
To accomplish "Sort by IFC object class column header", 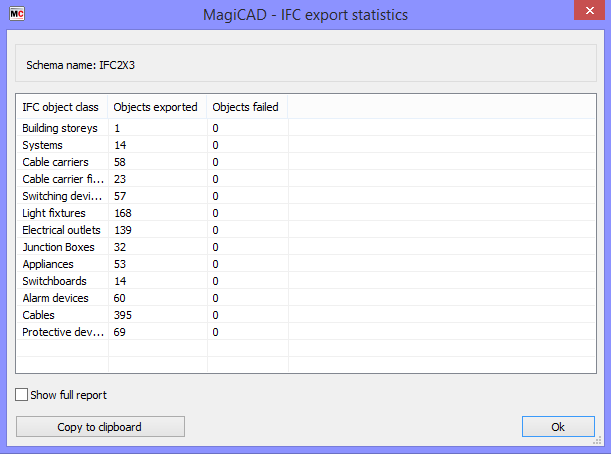I will (x=62, y=107).
